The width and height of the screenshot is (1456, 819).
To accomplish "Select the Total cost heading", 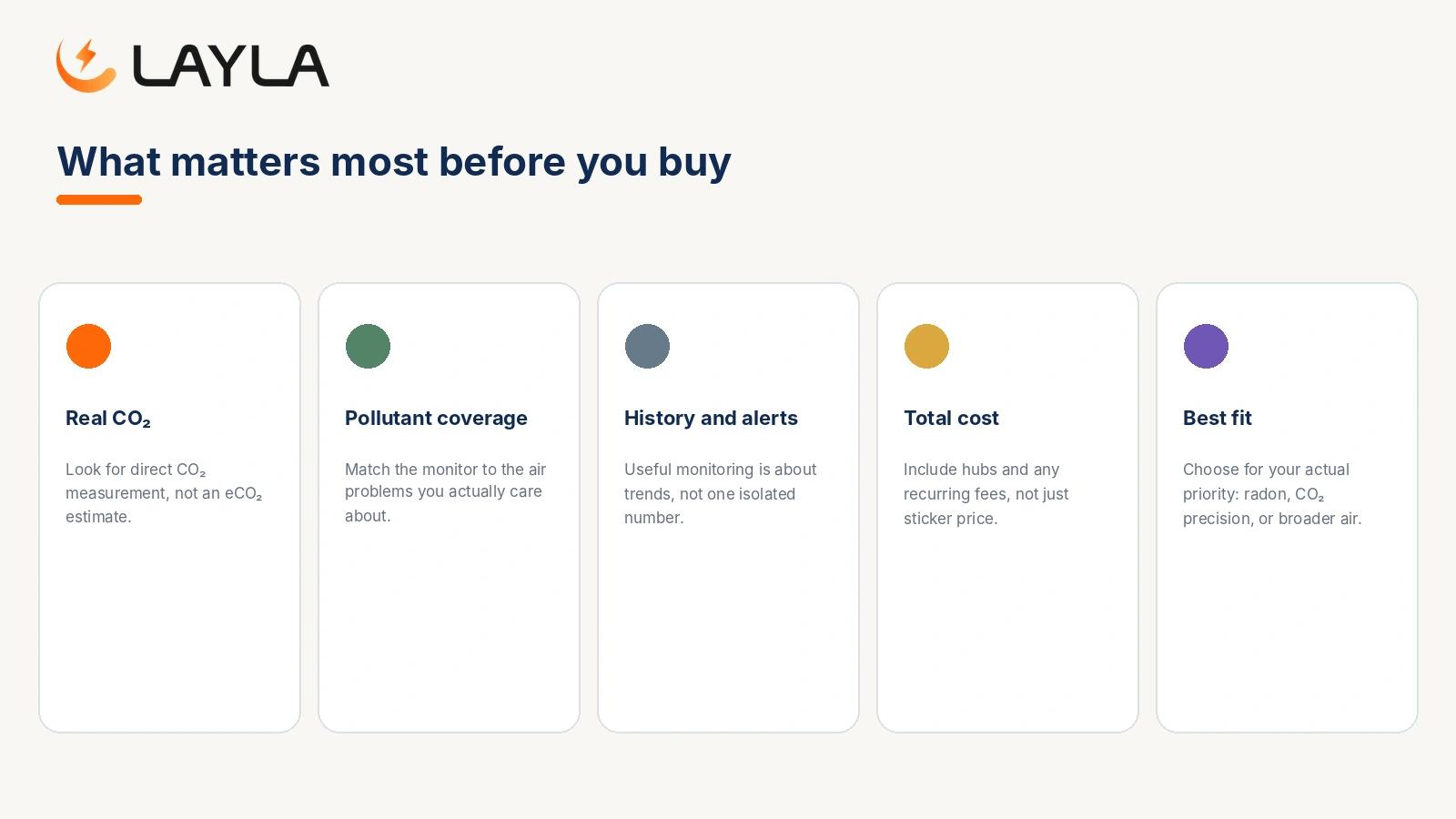I will pos(951,419).
